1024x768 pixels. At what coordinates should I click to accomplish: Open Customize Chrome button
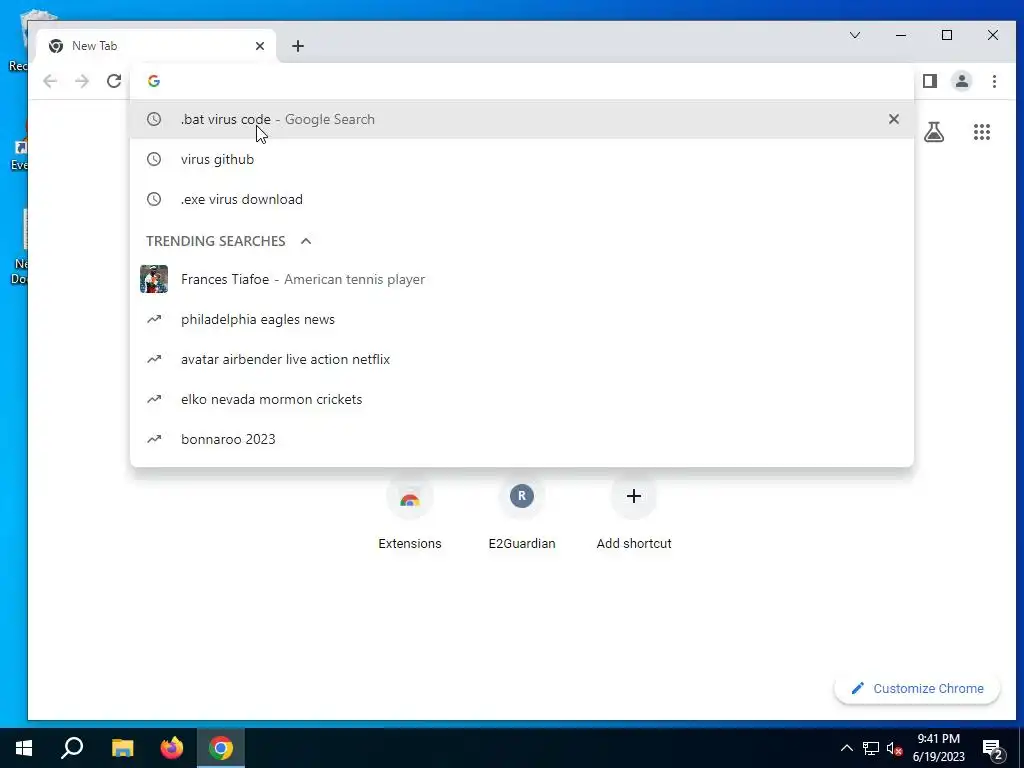coord(917,688)
